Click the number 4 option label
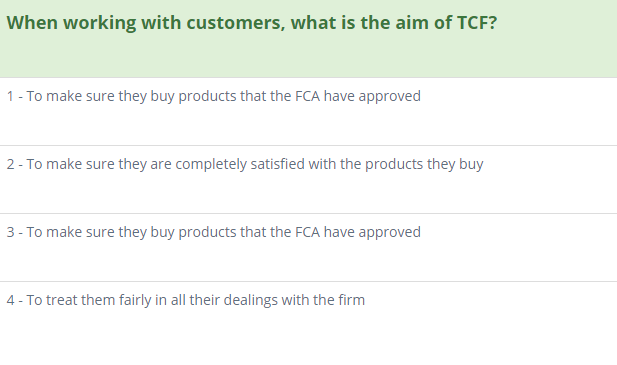 (x=11, y=300)
